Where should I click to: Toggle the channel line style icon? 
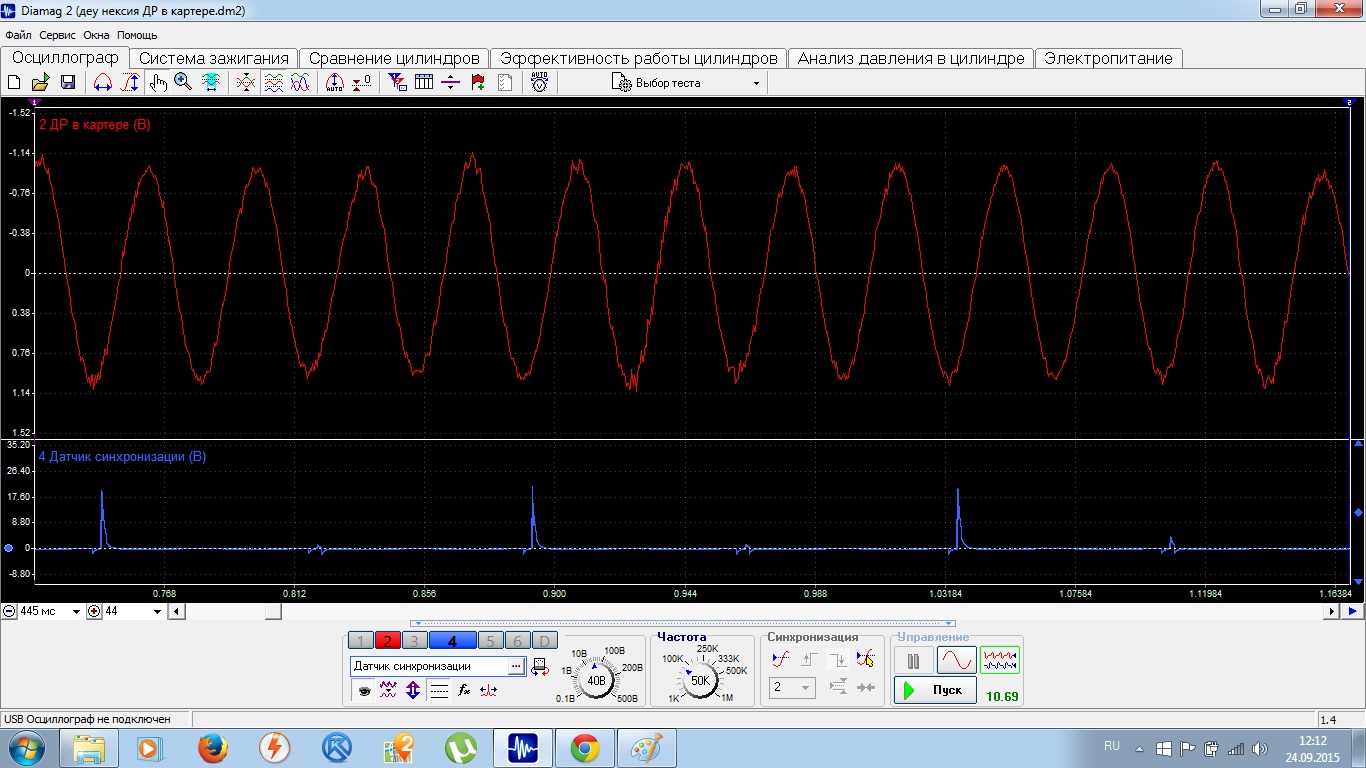tap(438, 690)
